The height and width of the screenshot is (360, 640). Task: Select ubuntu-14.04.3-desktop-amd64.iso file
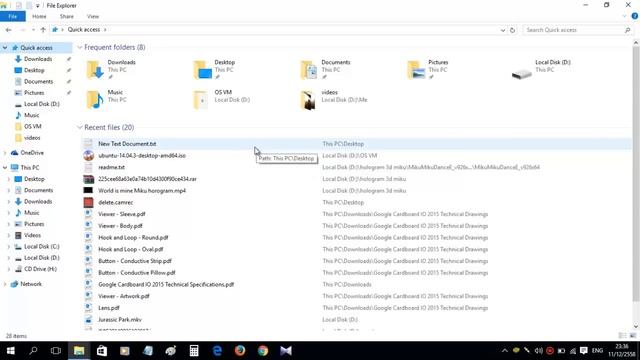click(142, 156)
